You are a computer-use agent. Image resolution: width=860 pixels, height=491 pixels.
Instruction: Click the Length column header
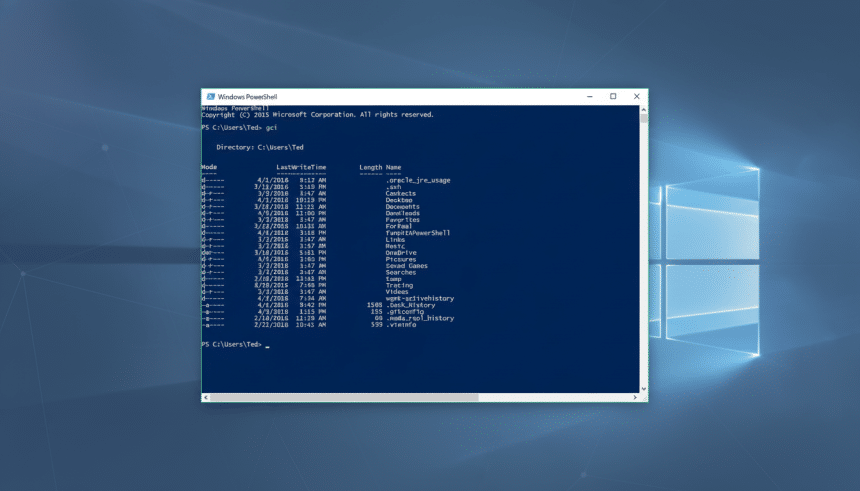pos(370,167)
